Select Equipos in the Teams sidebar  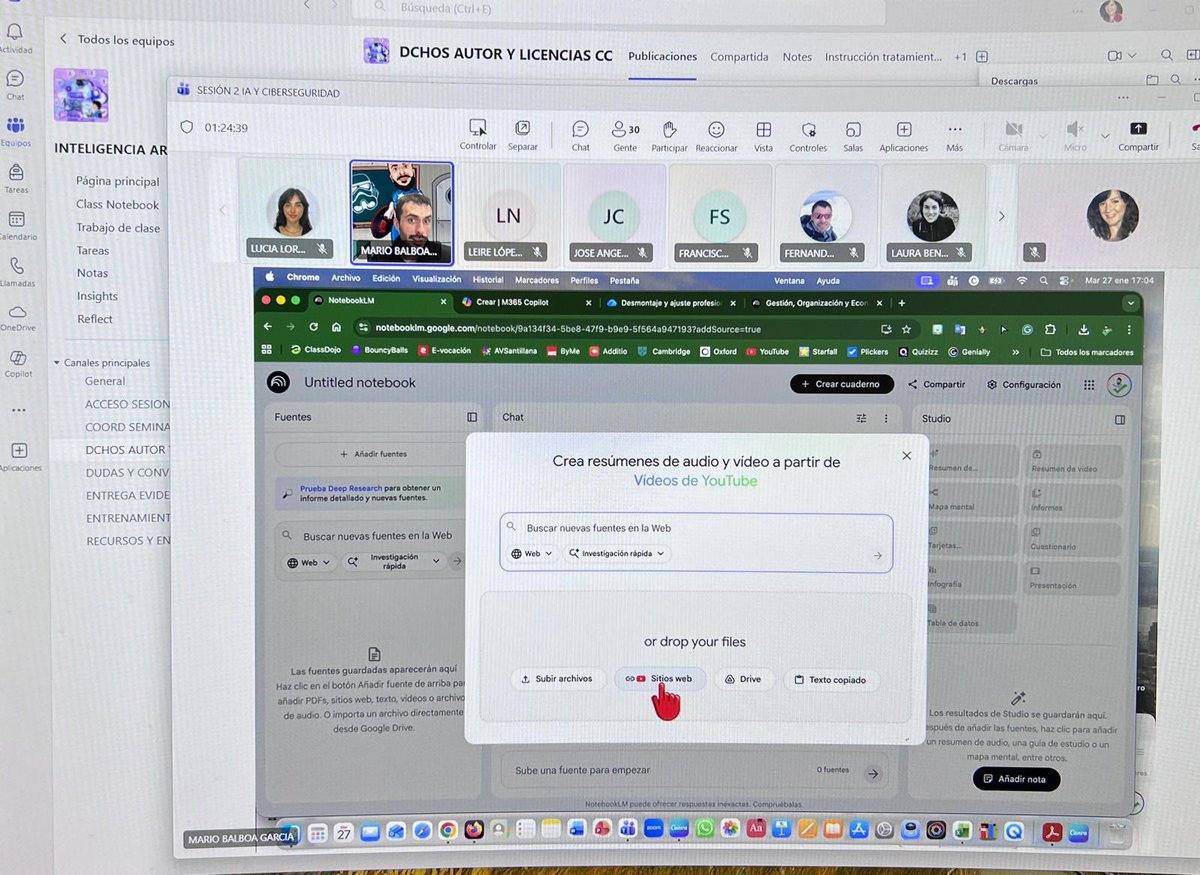[x=15, y=131]
